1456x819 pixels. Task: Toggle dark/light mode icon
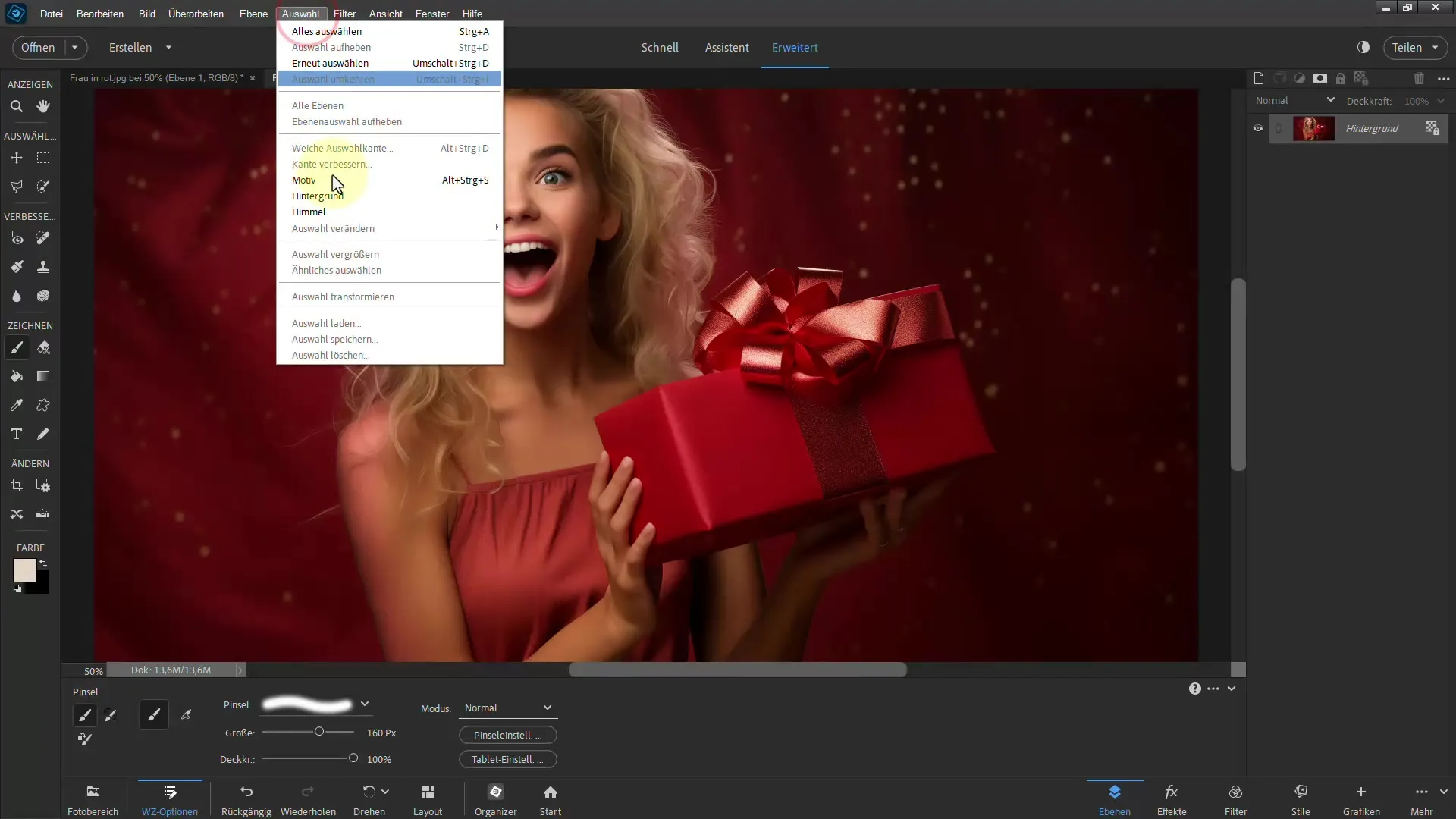pos(1363,47)
